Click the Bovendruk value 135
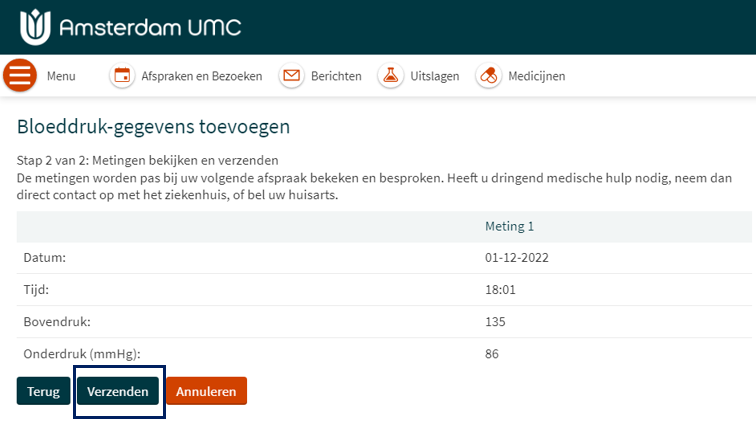 pos(495,322)
